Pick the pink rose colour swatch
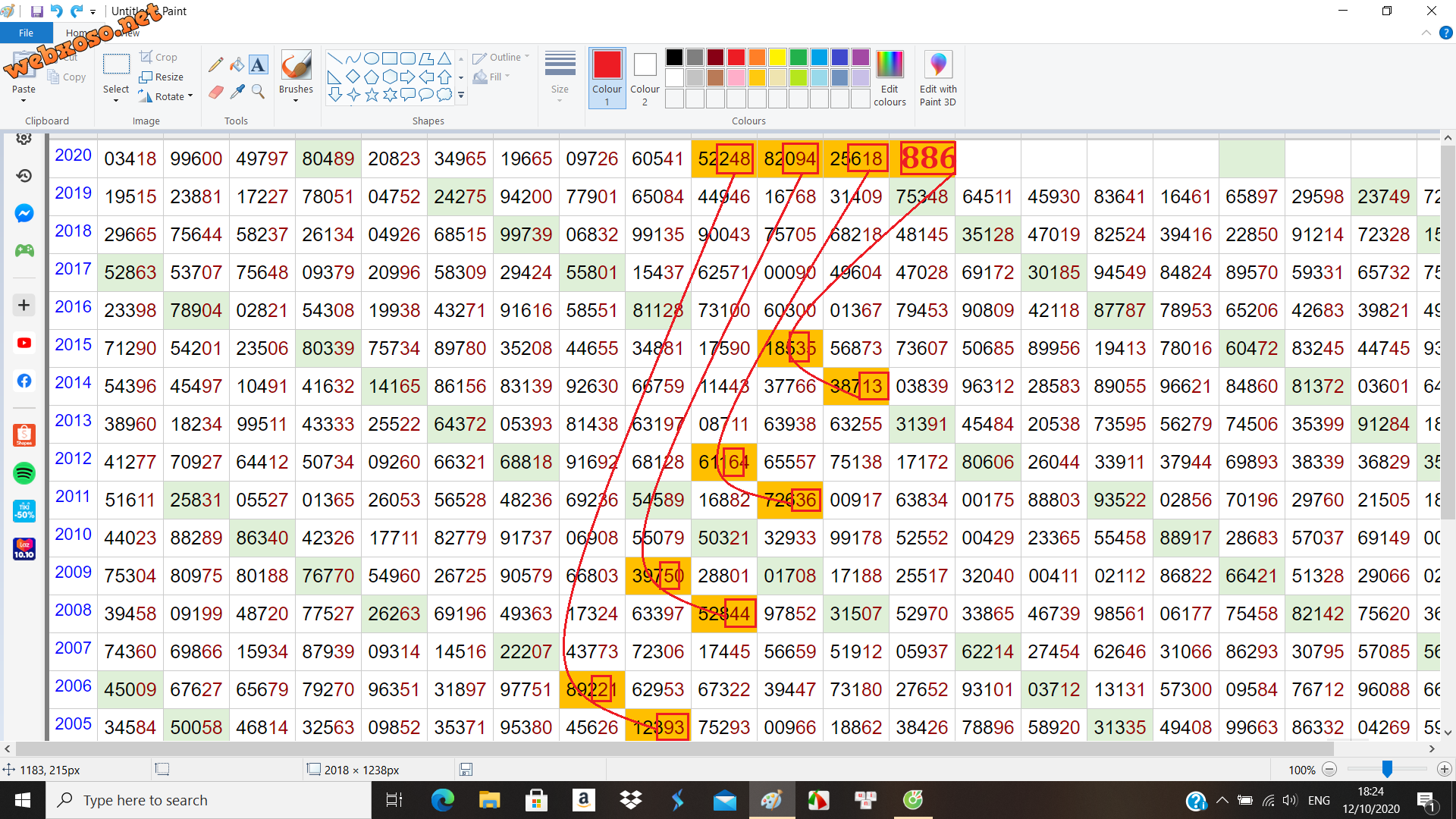The image size is (1456, 819). (736, 77)
